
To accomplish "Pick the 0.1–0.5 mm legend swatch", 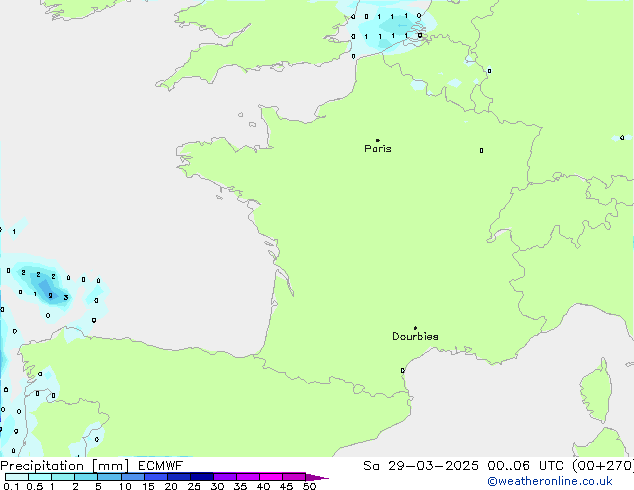I will [x=17, y=477].
